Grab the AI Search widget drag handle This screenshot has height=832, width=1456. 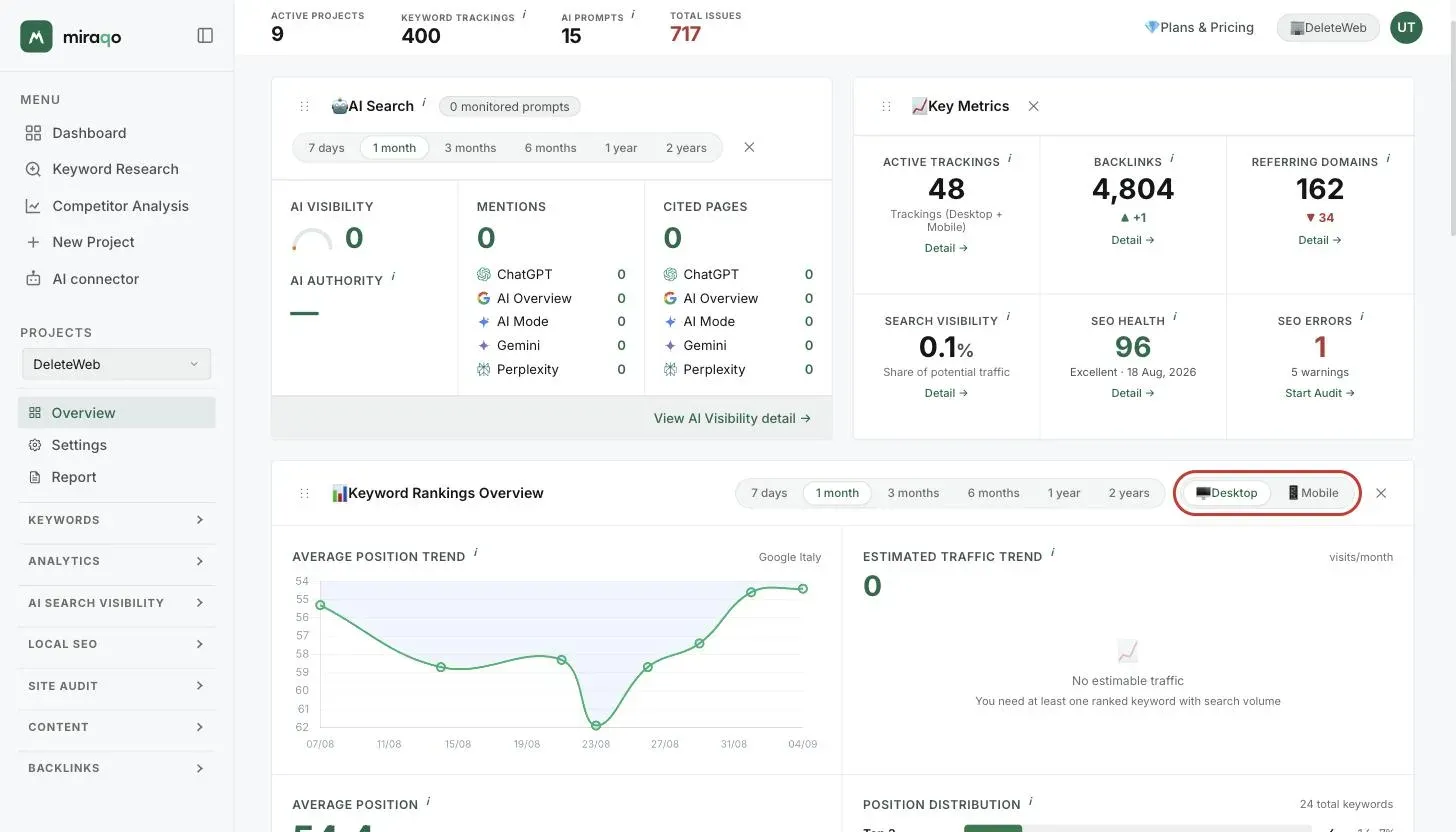[305, 106]
